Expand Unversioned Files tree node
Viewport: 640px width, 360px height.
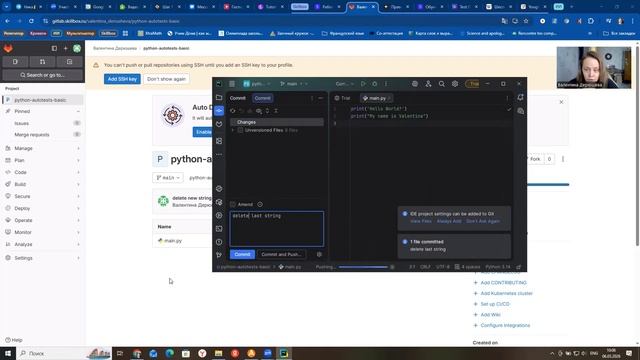233,130
